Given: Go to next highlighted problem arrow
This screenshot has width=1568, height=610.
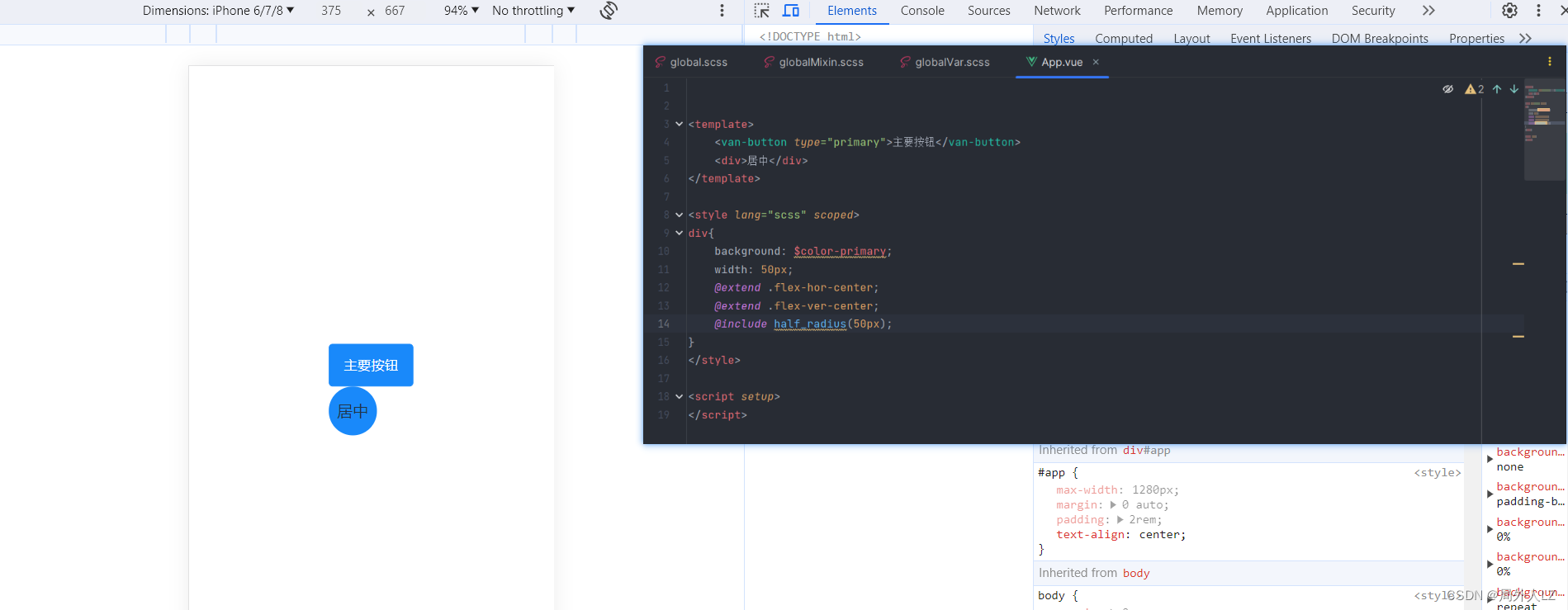Looking at the screenshot, I should click(x=1514, y=89).
